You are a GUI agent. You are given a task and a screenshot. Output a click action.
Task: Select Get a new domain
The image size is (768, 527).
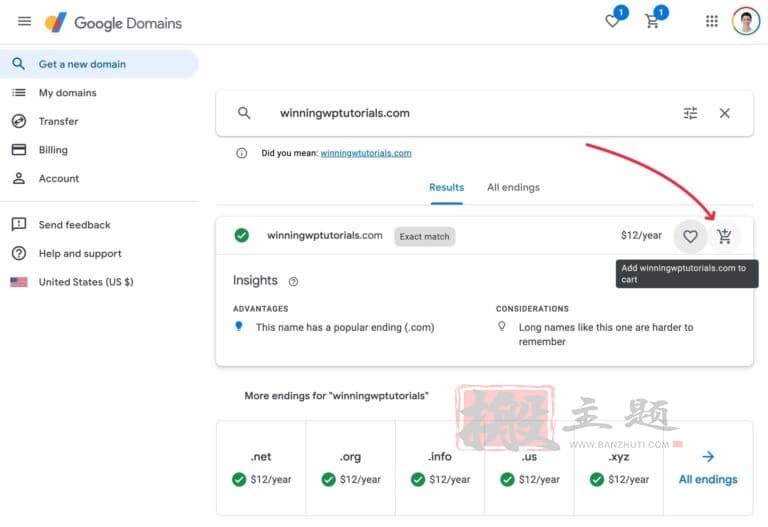[99, 64]
